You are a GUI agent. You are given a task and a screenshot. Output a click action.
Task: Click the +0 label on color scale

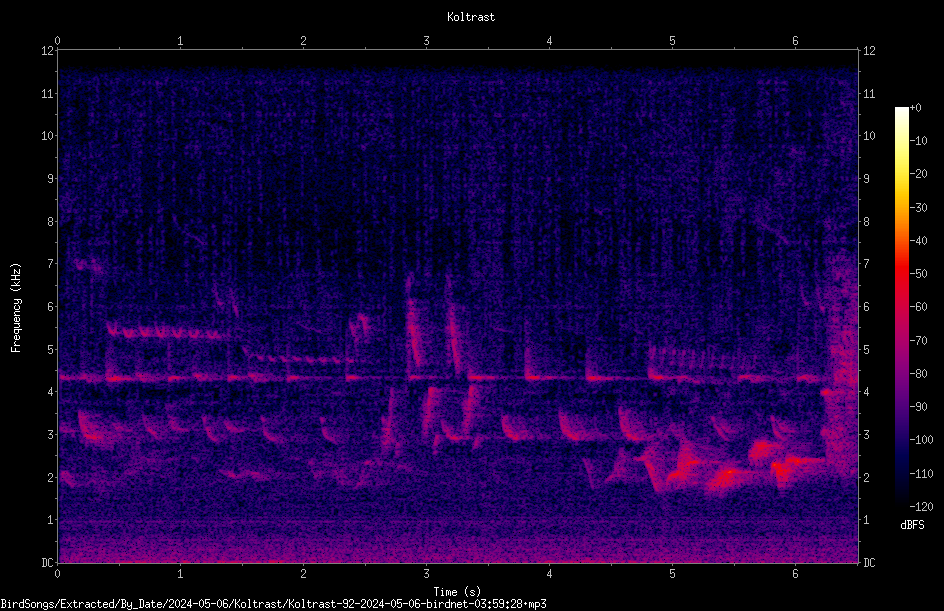pyautogui.click(x=916, y=108)
